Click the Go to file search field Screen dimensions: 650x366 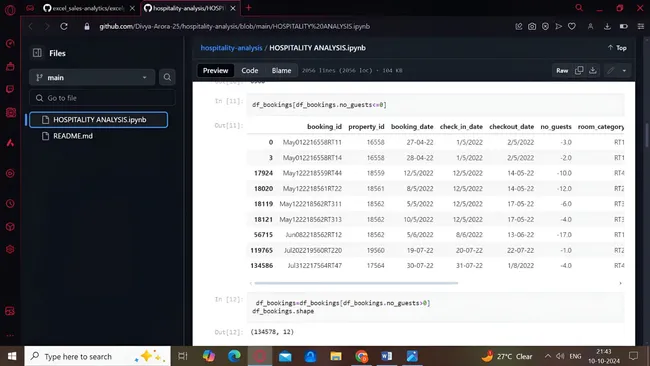(x=102, y=98)
